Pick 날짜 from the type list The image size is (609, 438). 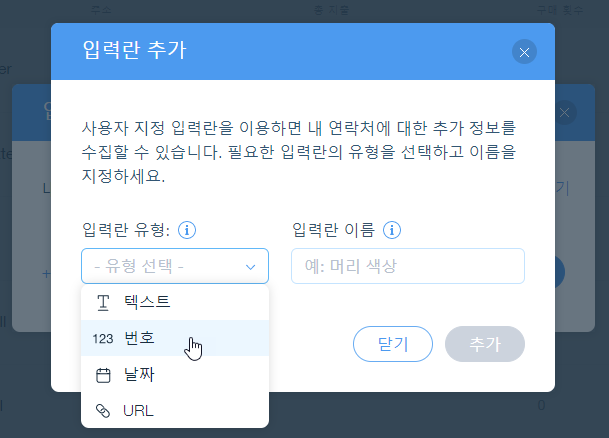(139, 376)
